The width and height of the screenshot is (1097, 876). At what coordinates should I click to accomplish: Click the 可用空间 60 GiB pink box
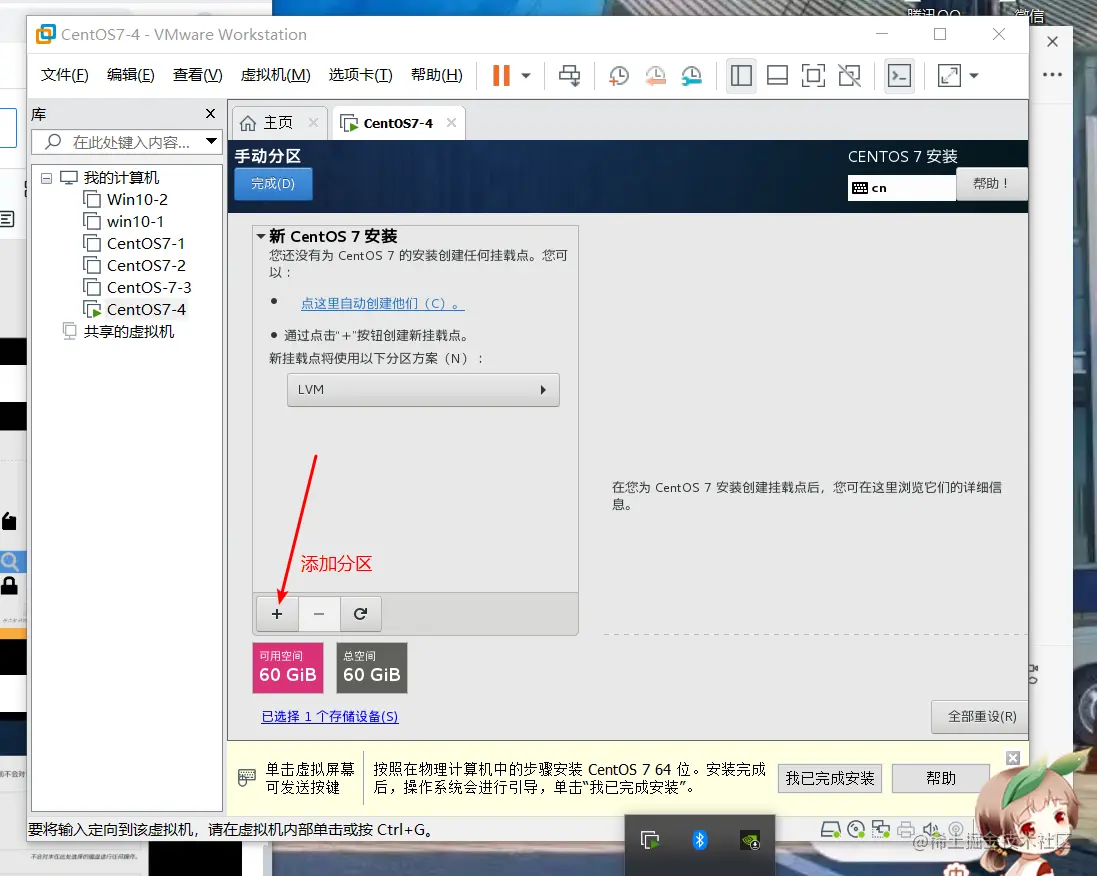coord(288,667)
